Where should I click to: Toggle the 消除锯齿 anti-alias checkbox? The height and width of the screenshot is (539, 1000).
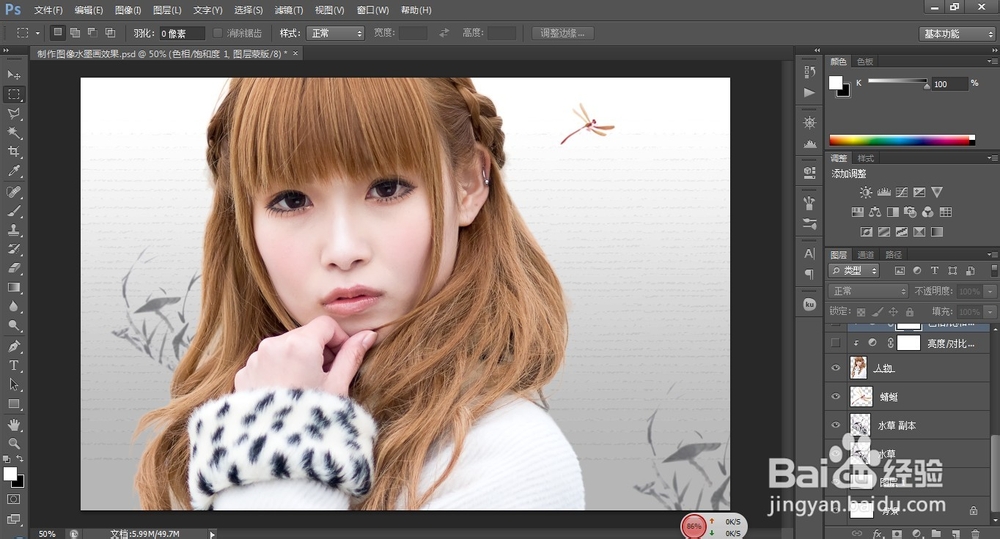(217, 33)
